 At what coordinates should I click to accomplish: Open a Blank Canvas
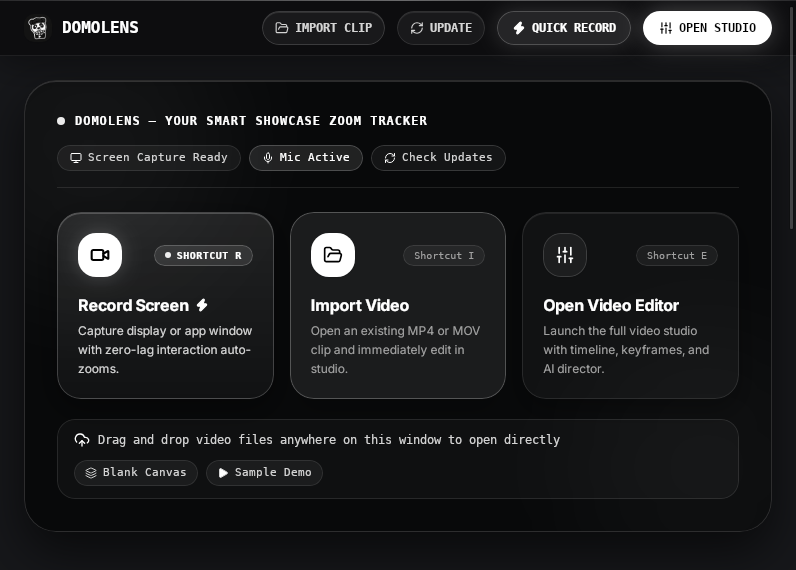pos(136,473)
